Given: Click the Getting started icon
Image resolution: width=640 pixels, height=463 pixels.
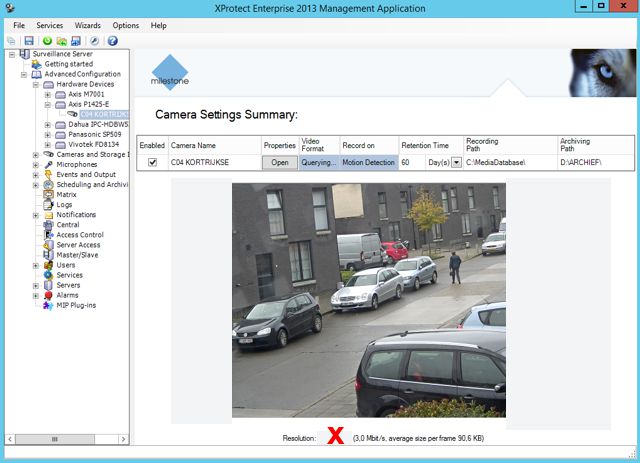Looking at the screenshot, I should pyautogui.click(x=37, y=64).
